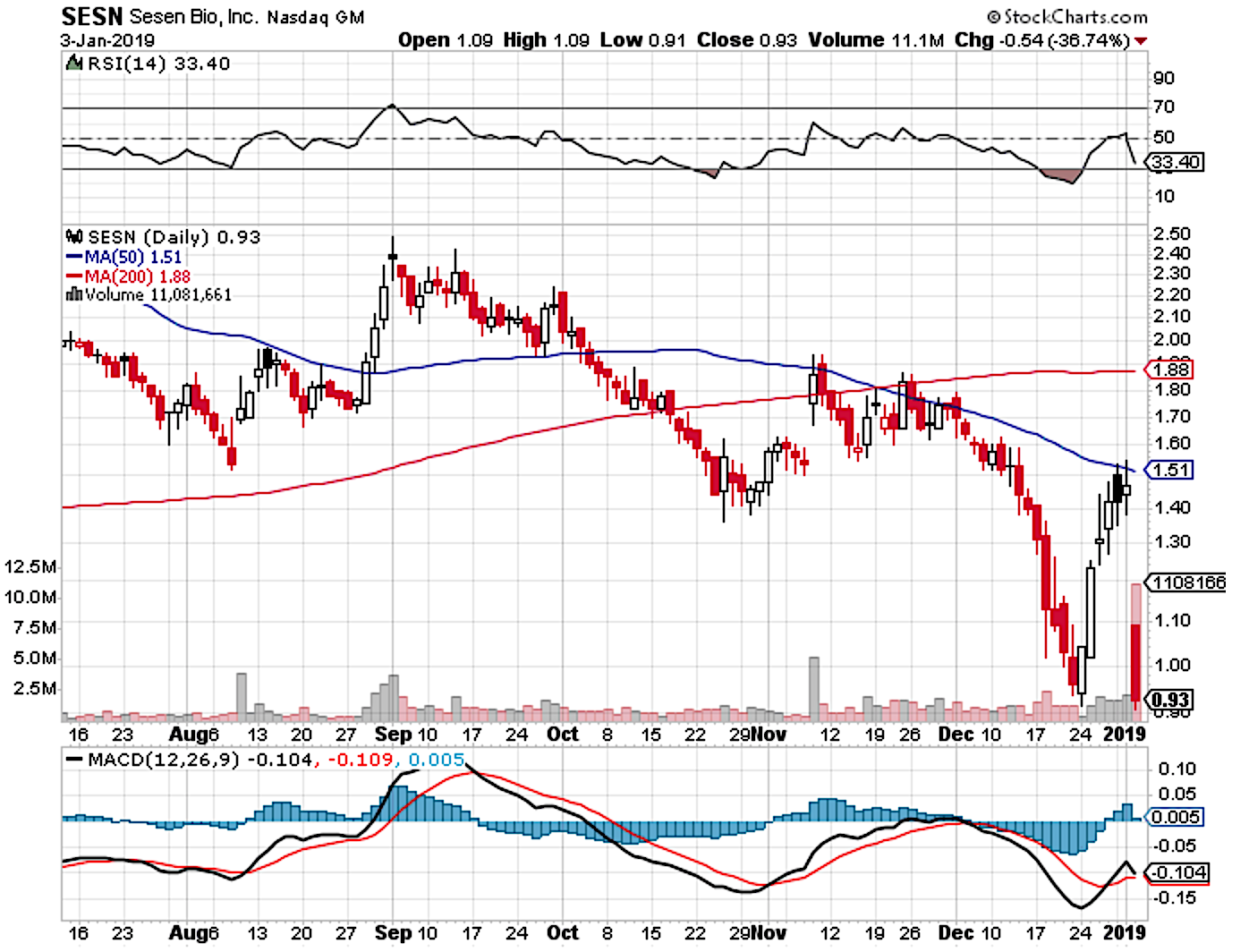Screen dimensions: 1249x952
Task: Click the blue 0.005 histogram value in legend
Action: (437, 761)
